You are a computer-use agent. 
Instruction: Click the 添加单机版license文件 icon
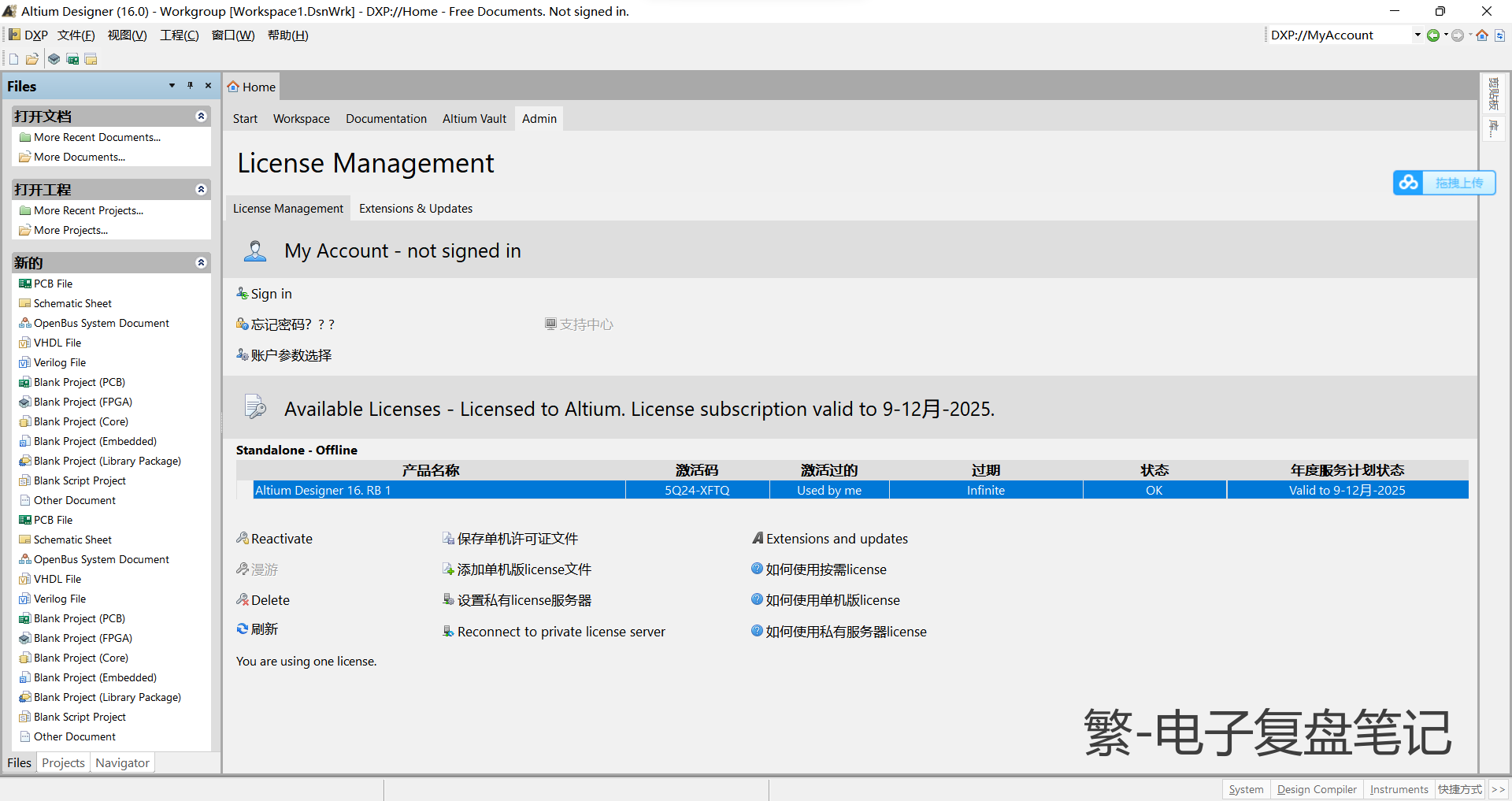click(448, 569)
